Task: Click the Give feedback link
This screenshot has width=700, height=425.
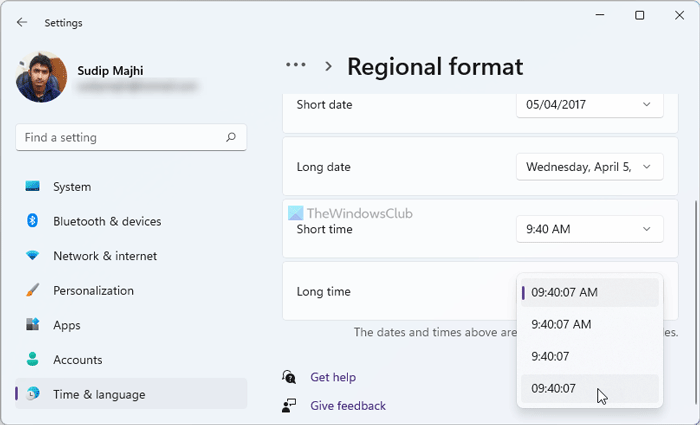Action: click(x=347, y=406)
